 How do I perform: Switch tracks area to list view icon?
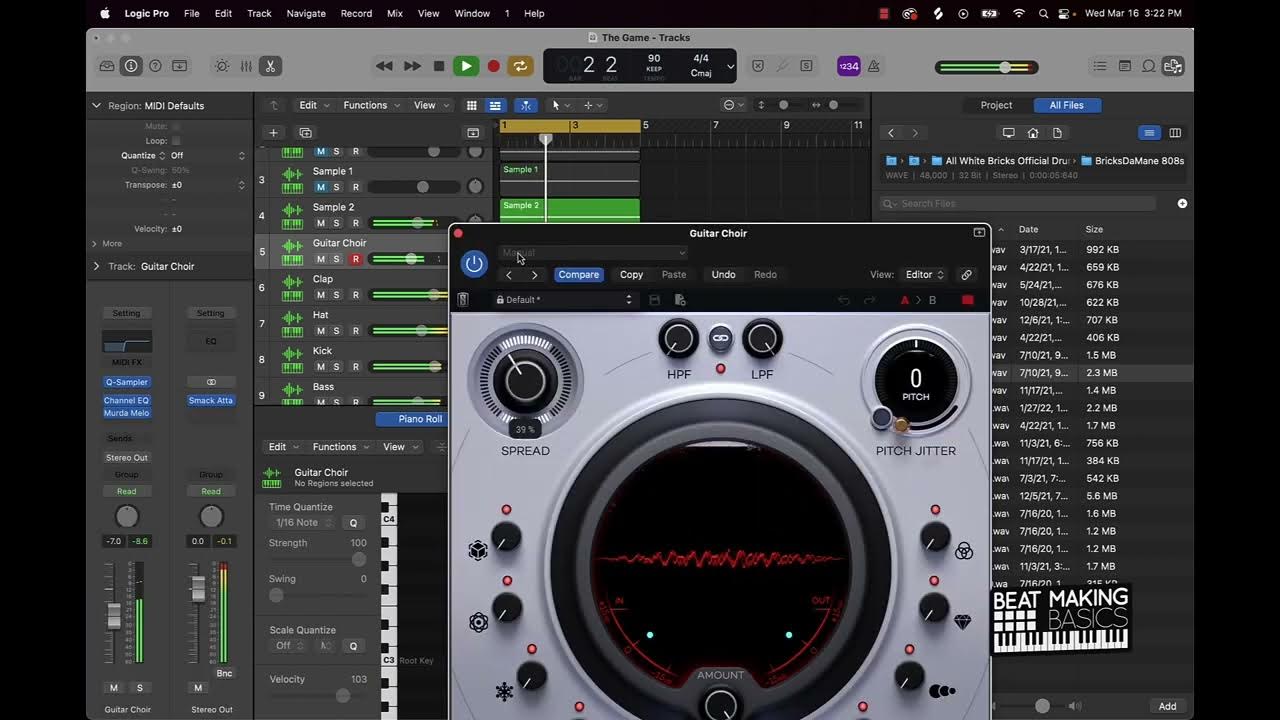click(495, 105)
